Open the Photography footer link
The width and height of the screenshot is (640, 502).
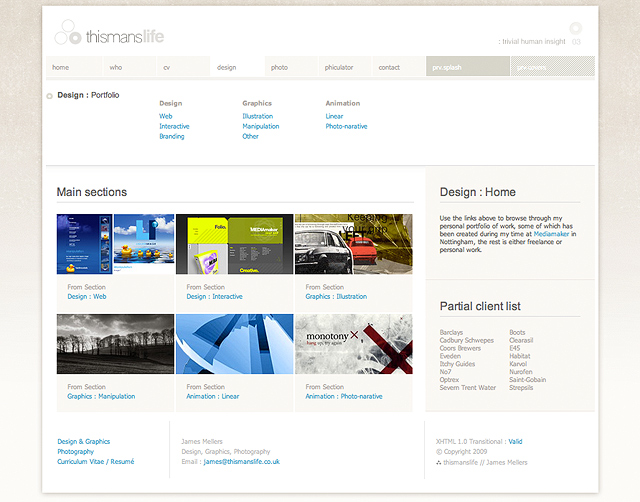(76, 452)
